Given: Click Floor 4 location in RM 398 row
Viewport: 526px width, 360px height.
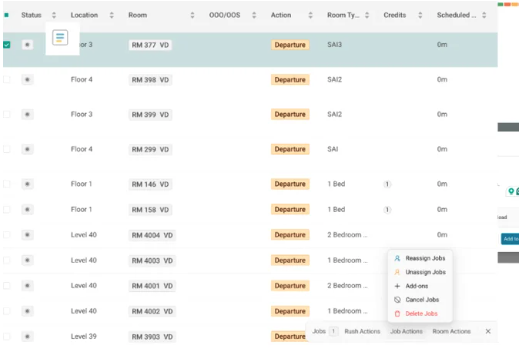Looking at the screenshot, I should click(x=82, y=80).
